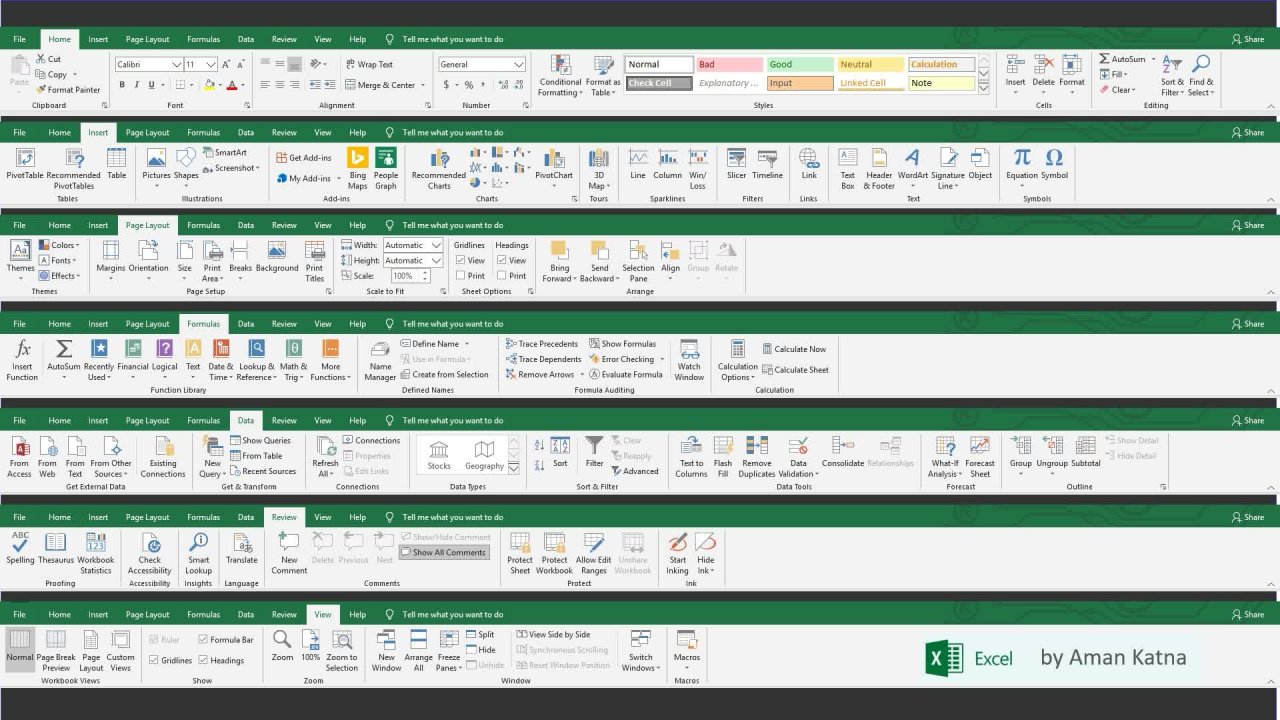
Task: Open Bing Maps add-in
Action: tap(358, 168)
